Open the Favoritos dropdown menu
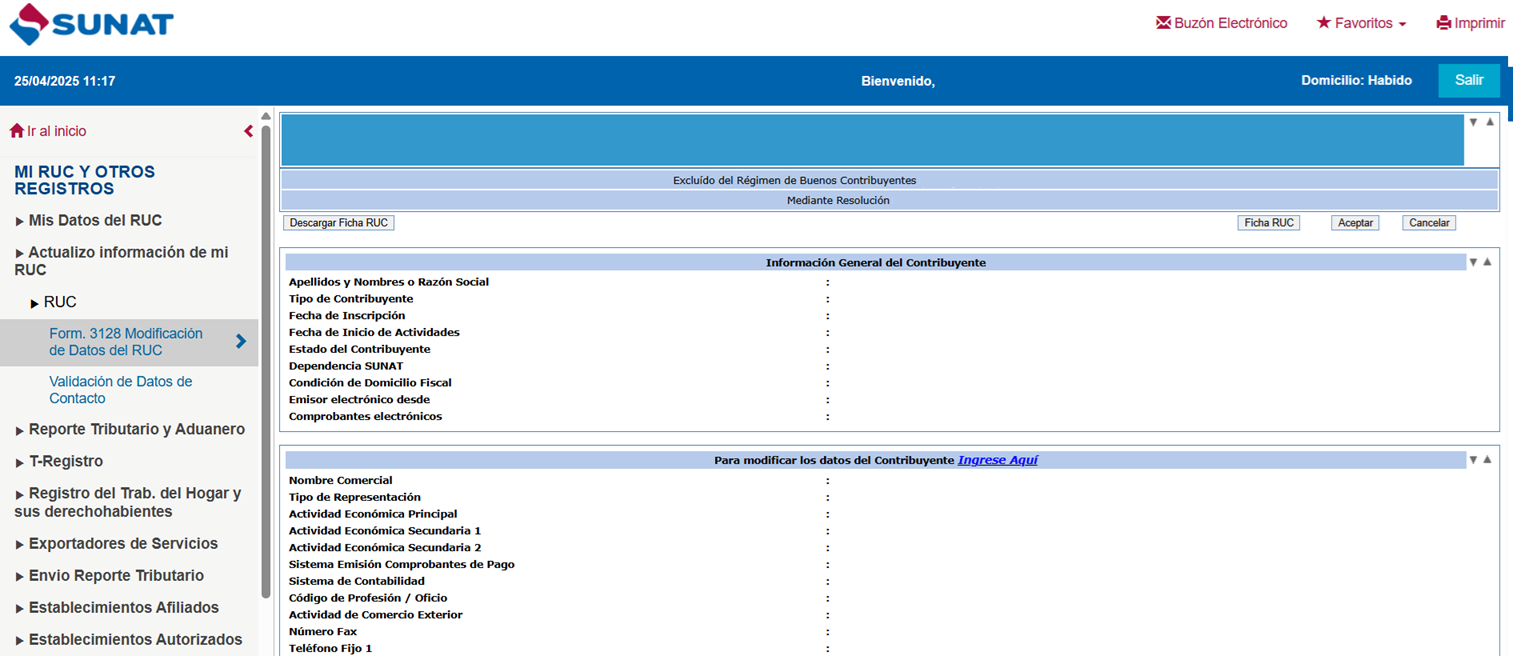Viewport: 1513px width, 656px height. (x=1361, y=23)
